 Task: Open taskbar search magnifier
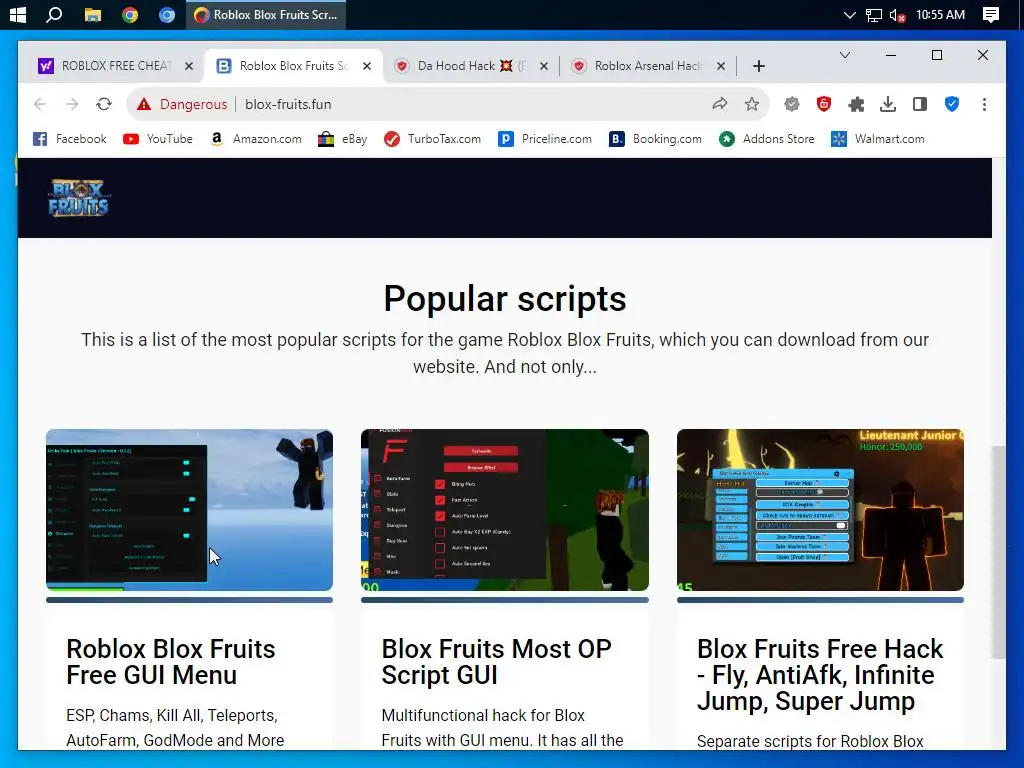coord(54,14)
